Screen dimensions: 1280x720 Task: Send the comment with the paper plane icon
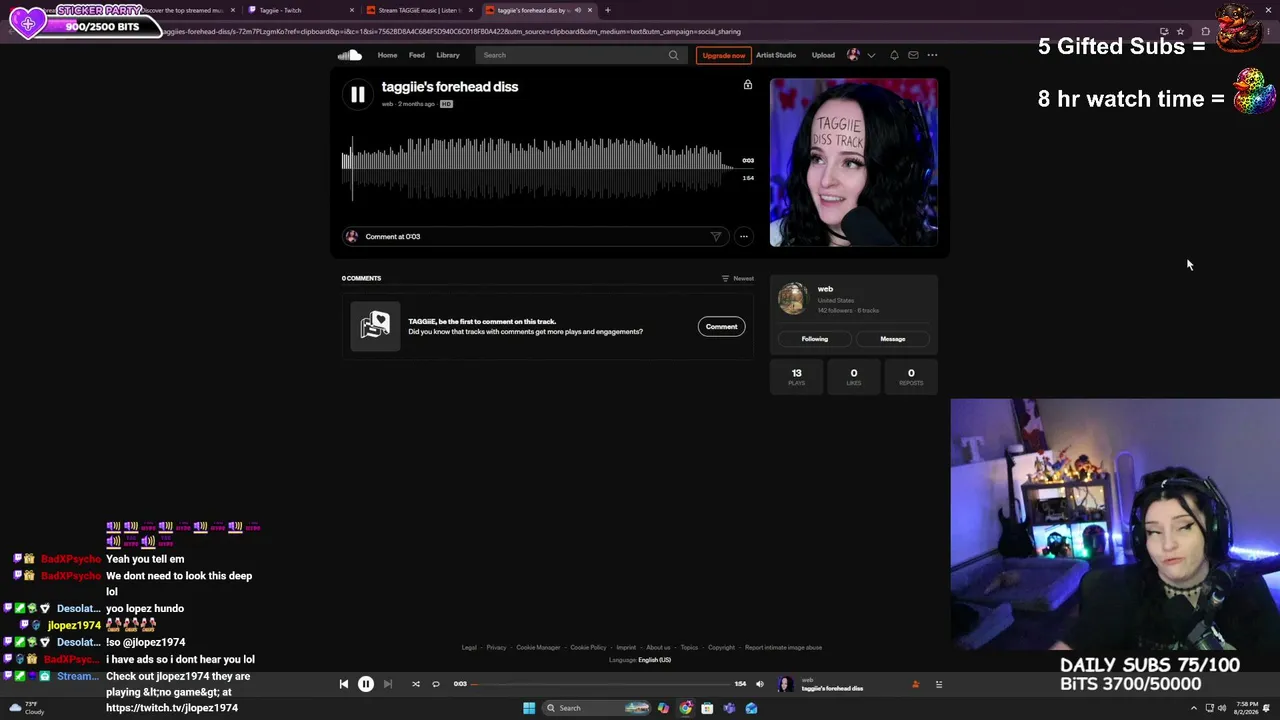tap(716, 237)
